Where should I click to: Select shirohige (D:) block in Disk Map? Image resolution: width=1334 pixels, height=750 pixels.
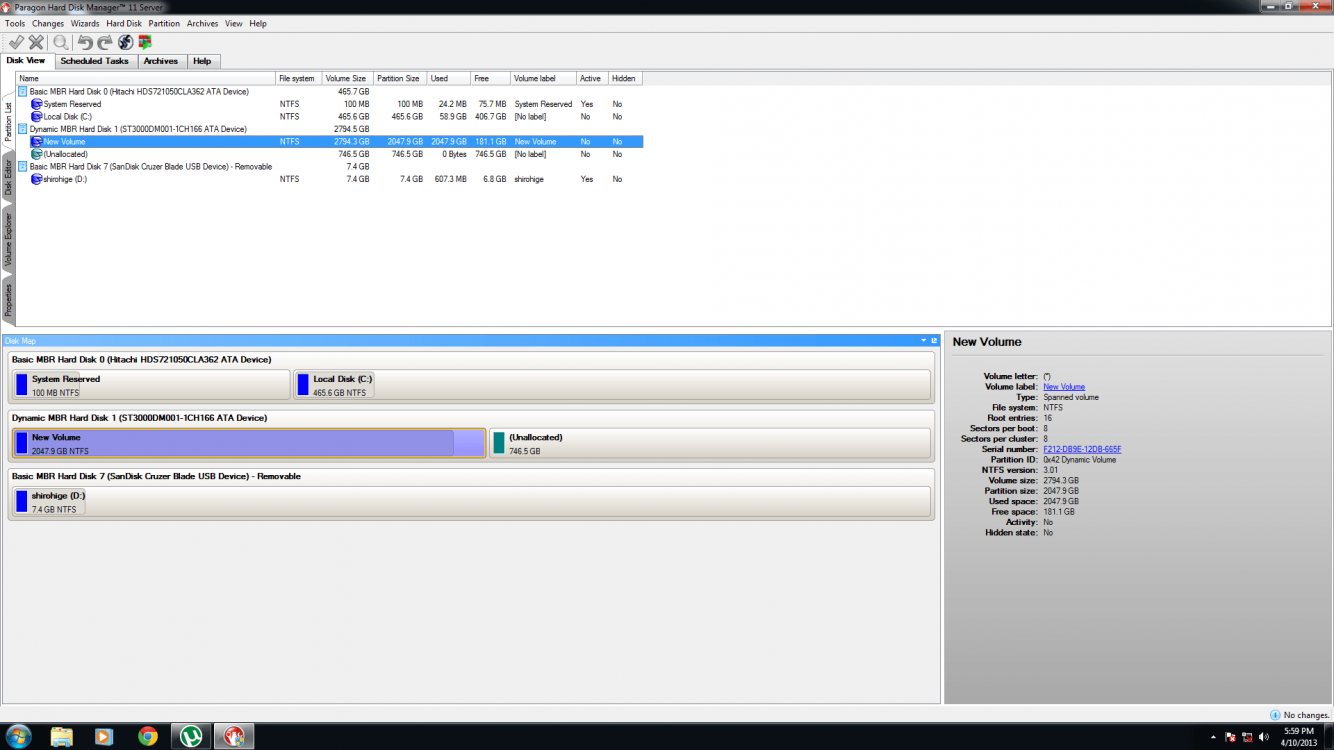click(471, 501)
